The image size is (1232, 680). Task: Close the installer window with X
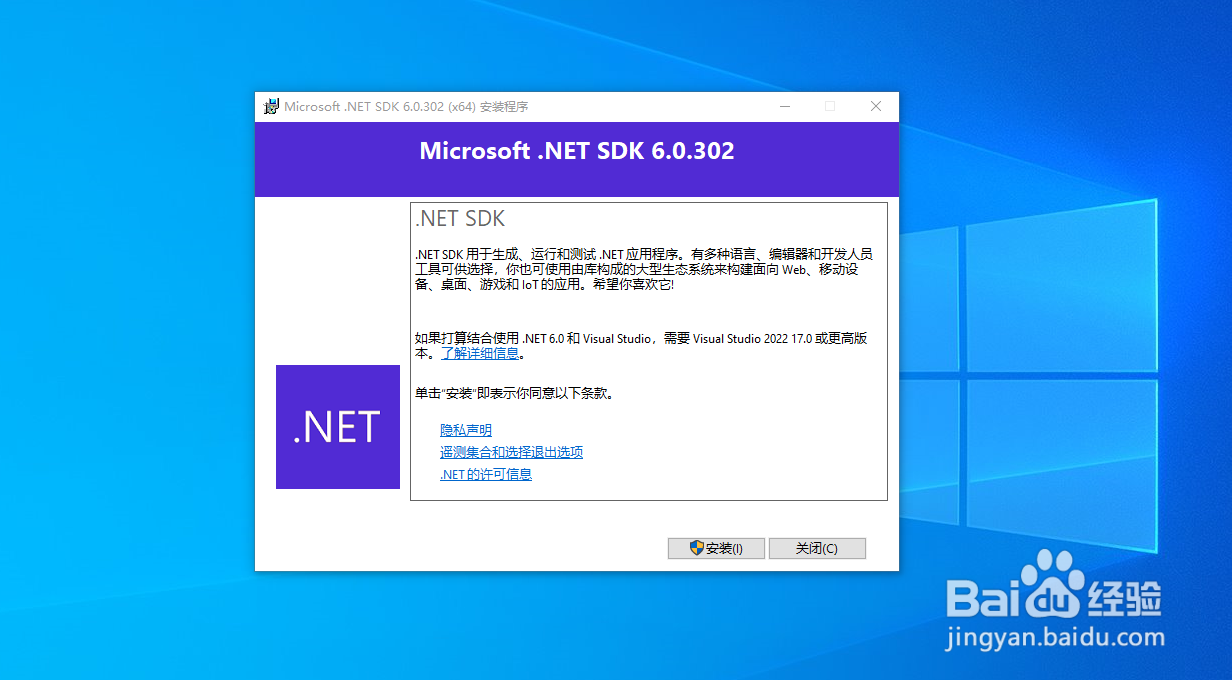click(x=876, y=106)
